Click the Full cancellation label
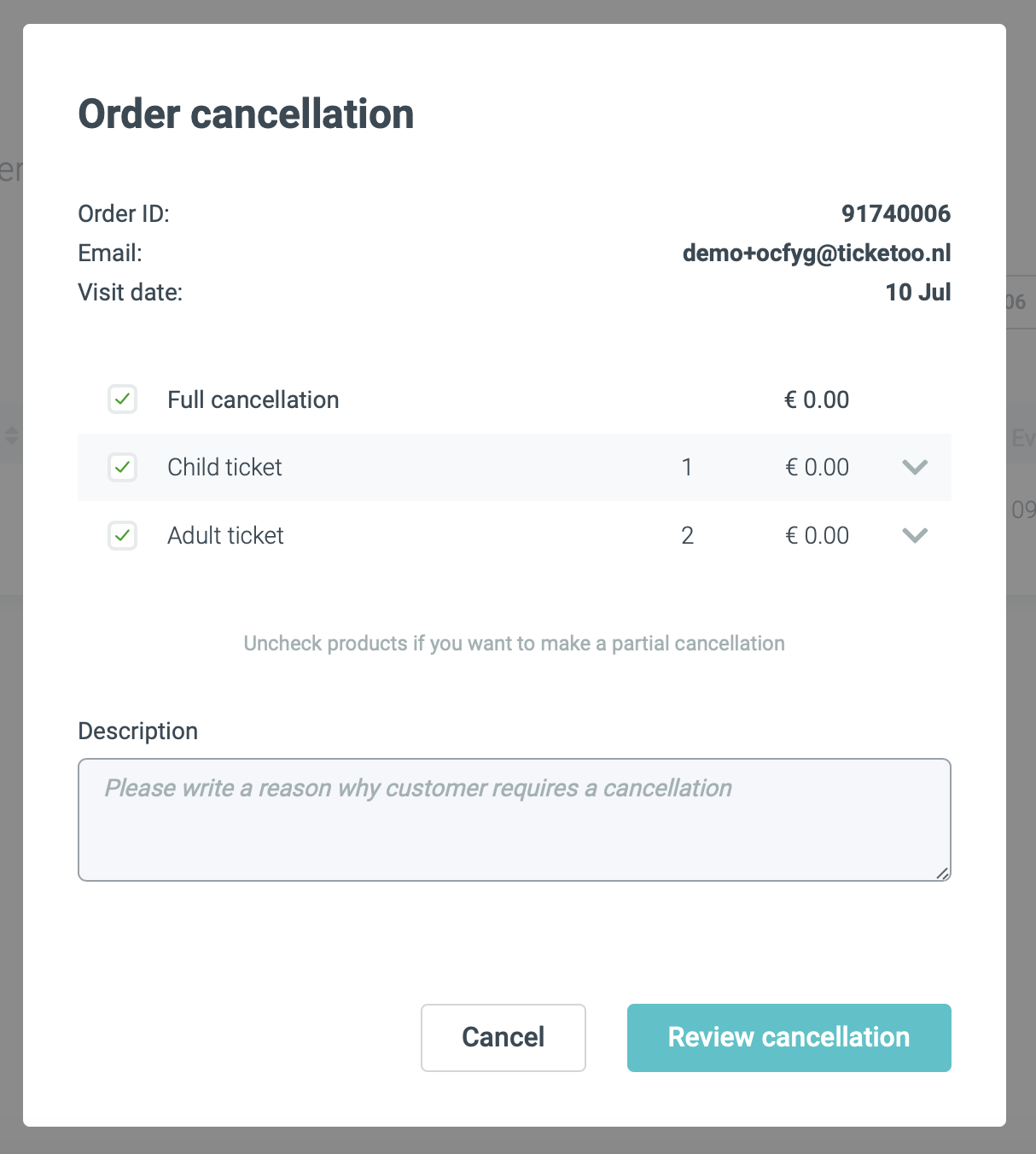 tap(253, 399)
